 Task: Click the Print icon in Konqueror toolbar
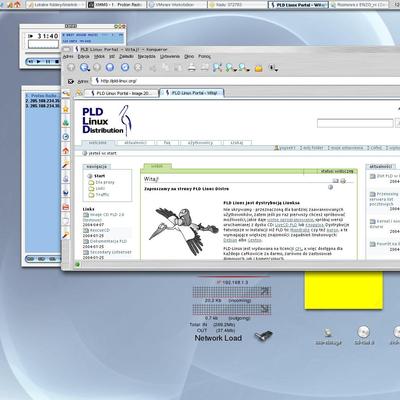click(191, 68)
